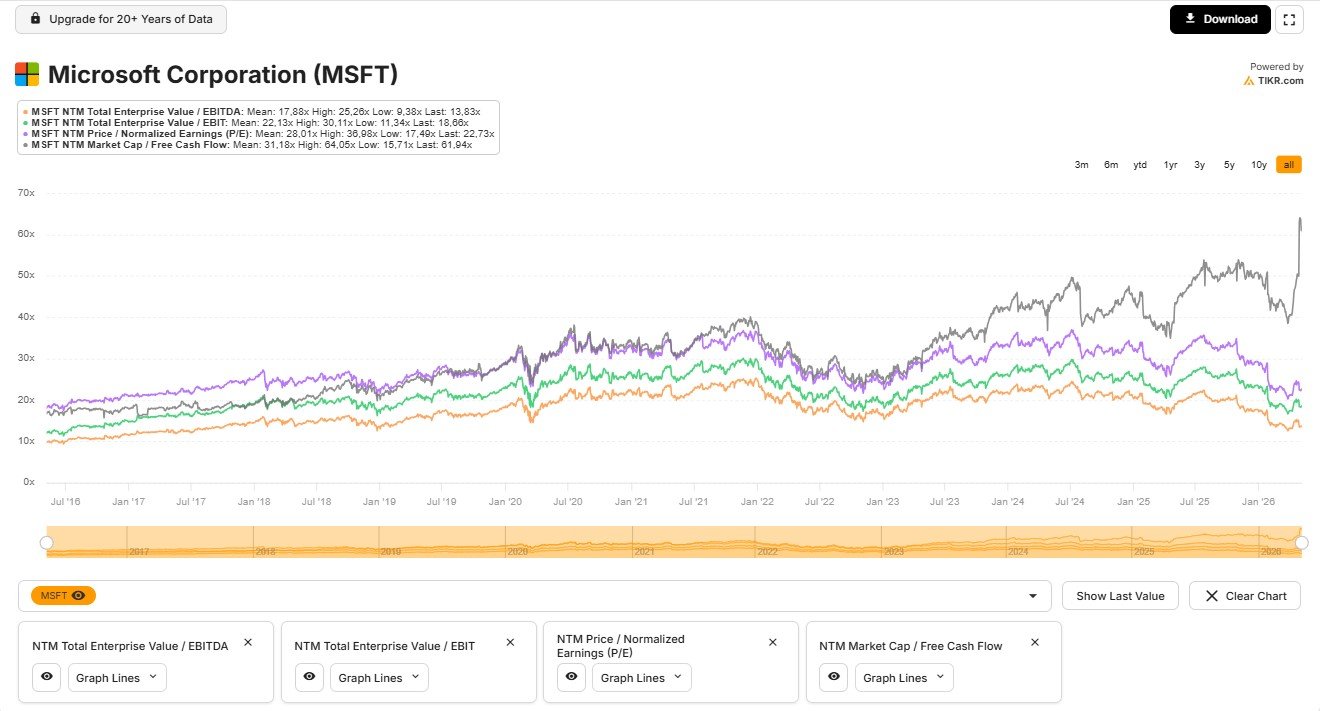Click the 0x y-axis label
Image resolution: width=1320 pixels, height=711 pixels.
[29, 482]
